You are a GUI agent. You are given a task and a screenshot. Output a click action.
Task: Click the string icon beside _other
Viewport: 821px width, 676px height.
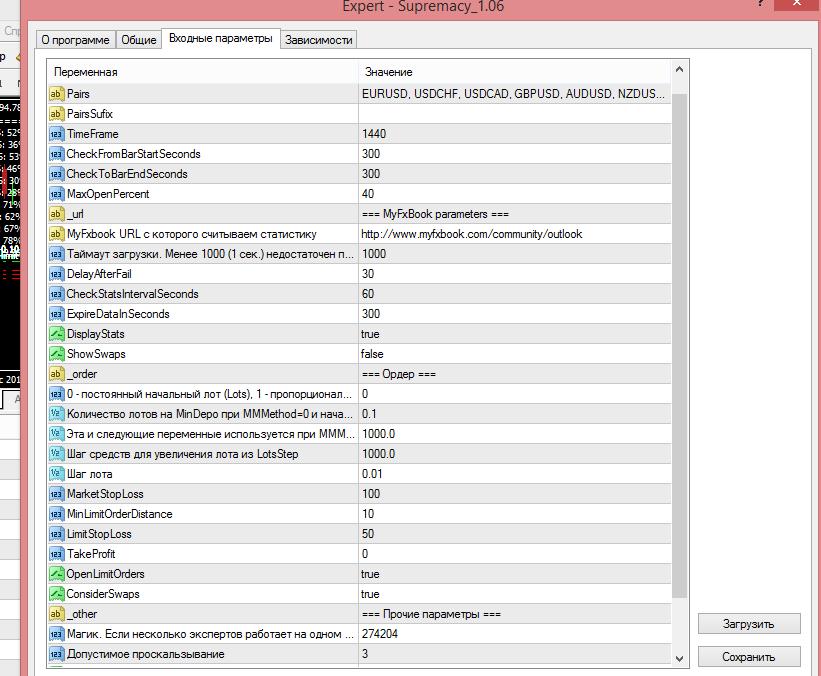(x=56, y=614)
